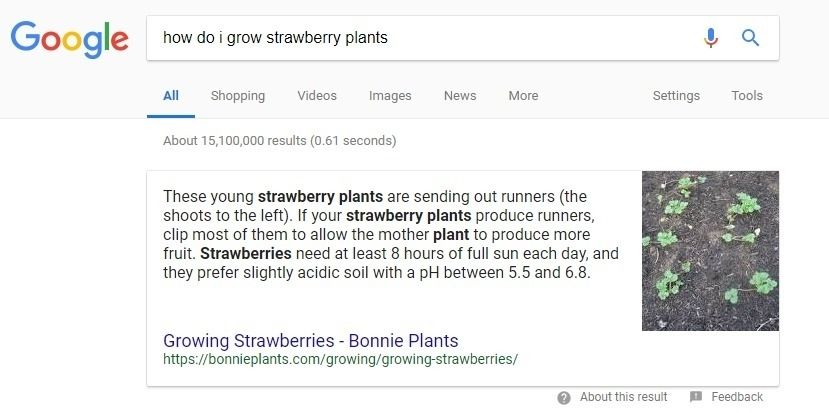This screenshot has width=829, height=413.
Task: Select the All results tab
Action: click(171, 96)
